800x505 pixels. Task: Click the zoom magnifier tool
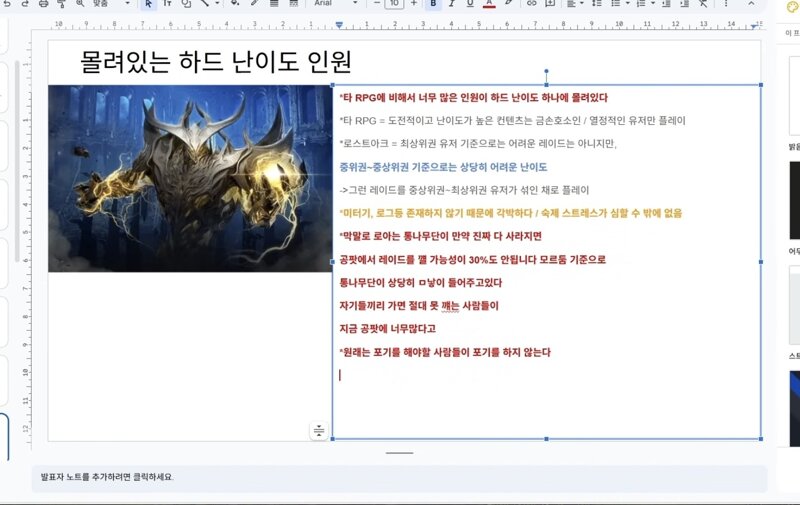click(x=80, y=4)
